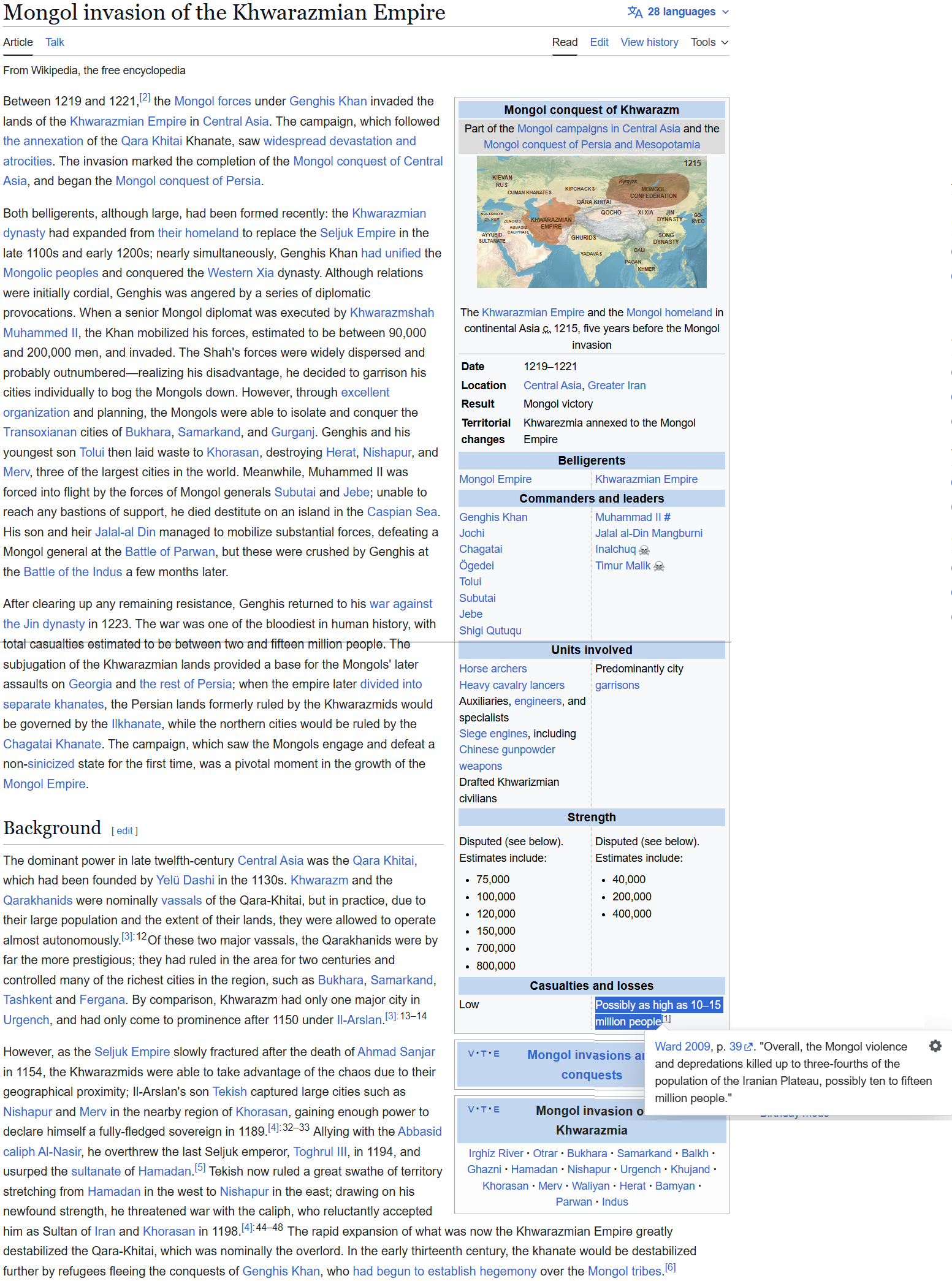The width and height of the screenshot is (952, 1281).
Task: Open 'Shigi Qutuqu' commander link
Action: coord(490,631)
